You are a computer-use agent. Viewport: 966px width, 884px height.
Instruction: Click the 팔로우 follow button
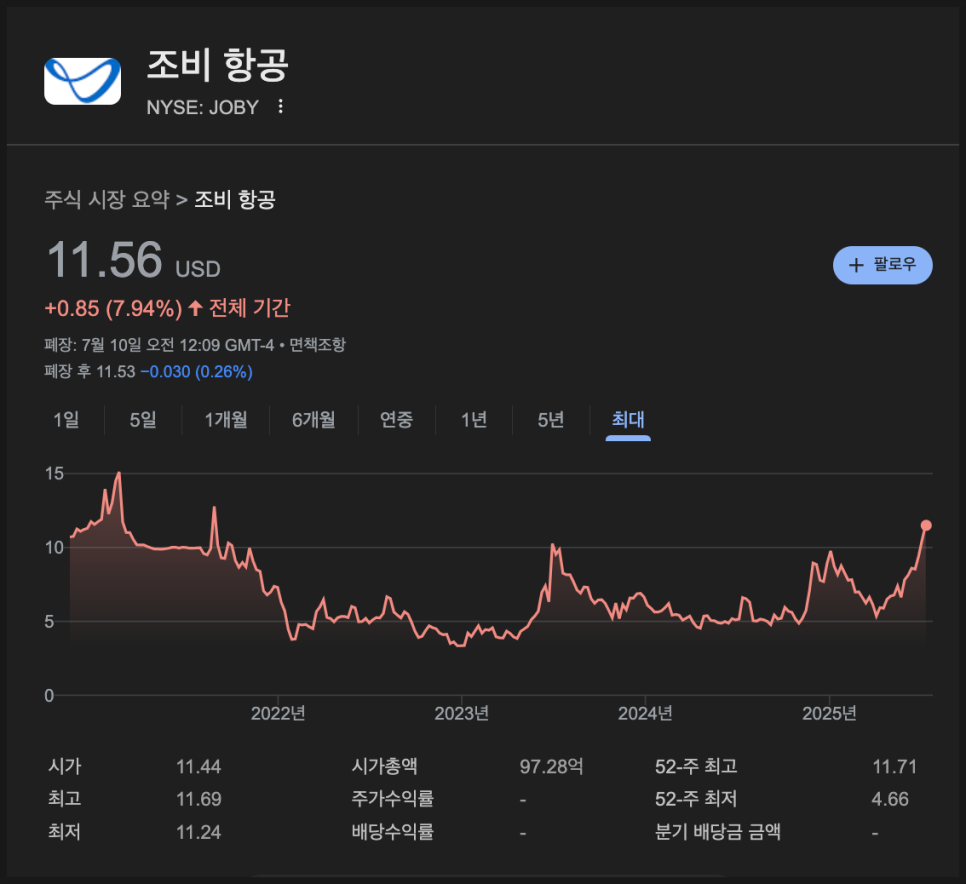pos(882,266)
